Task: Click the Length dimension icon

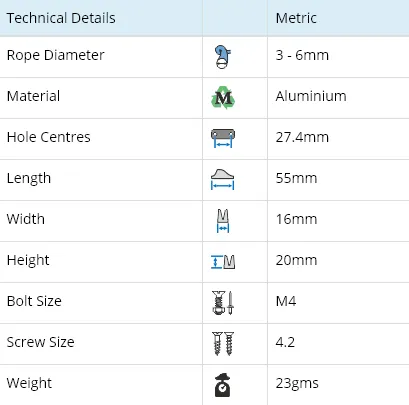Action: (223, 179)
